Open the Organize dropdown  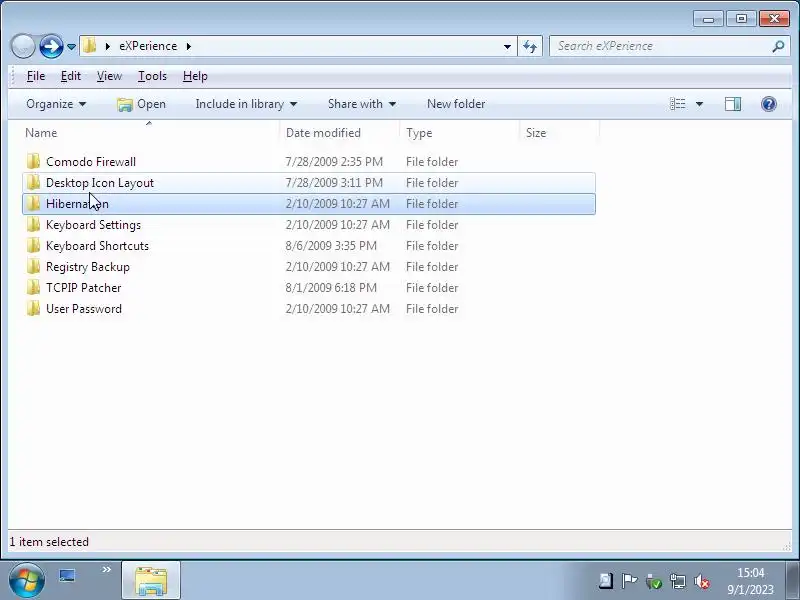coord(56,104)
